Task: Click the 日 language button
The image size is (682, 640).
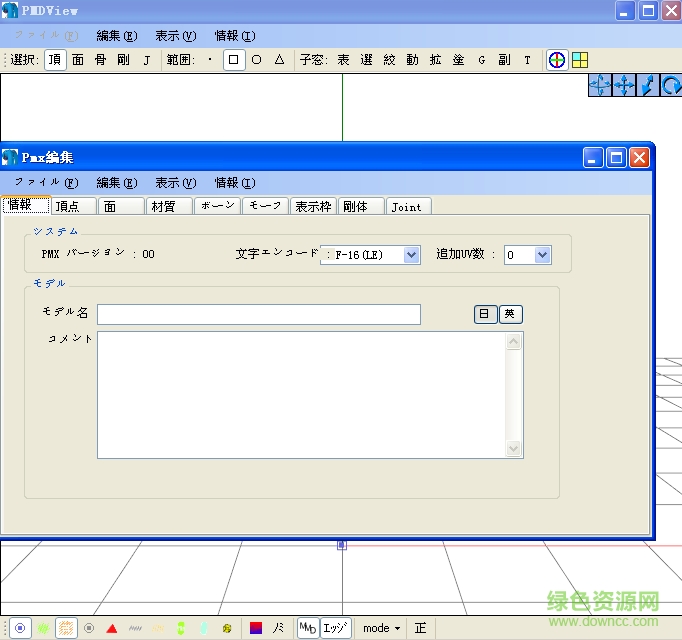Action: [x=485, y=314]
